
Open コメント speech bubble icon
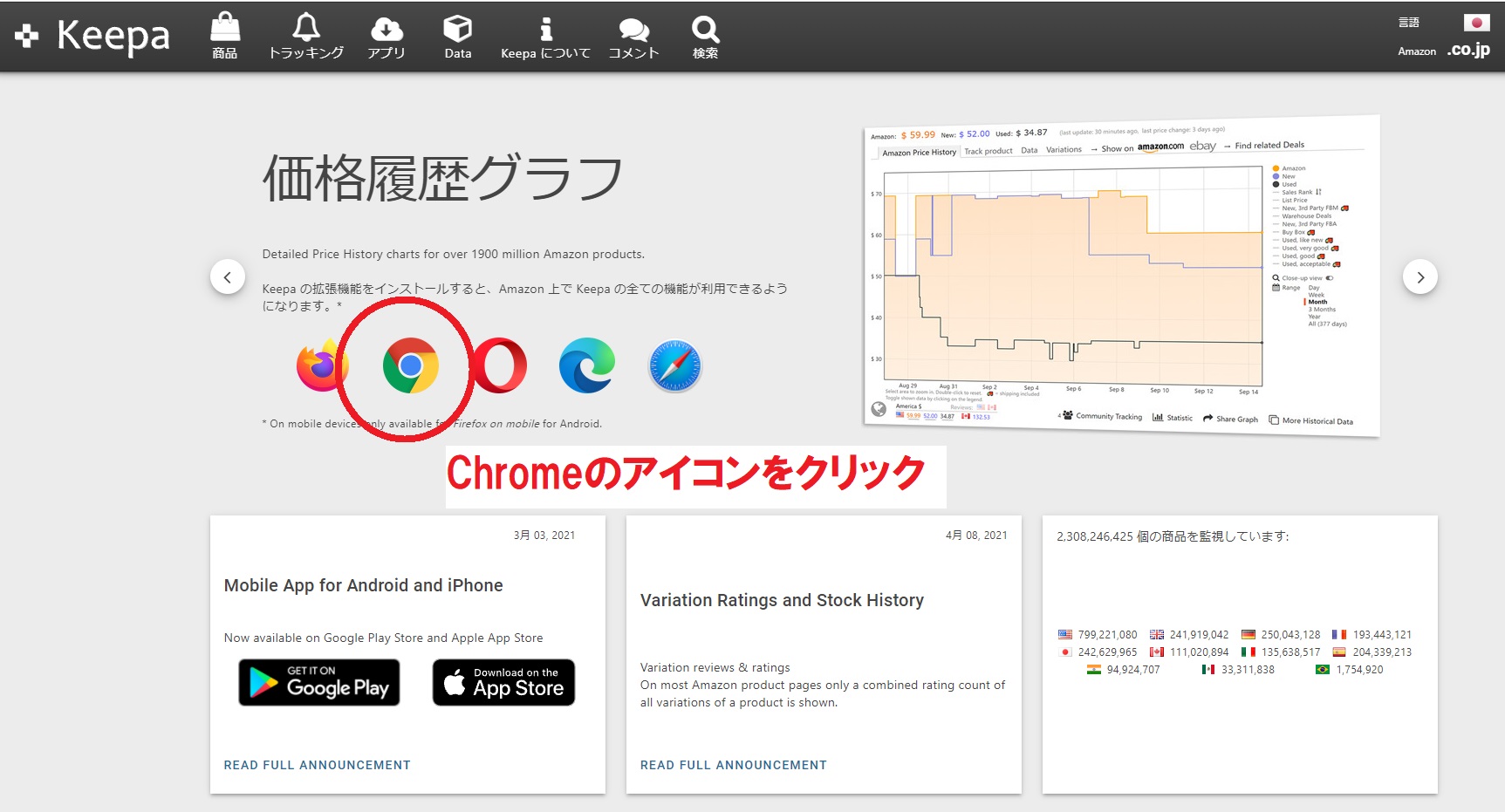[633, 36]
